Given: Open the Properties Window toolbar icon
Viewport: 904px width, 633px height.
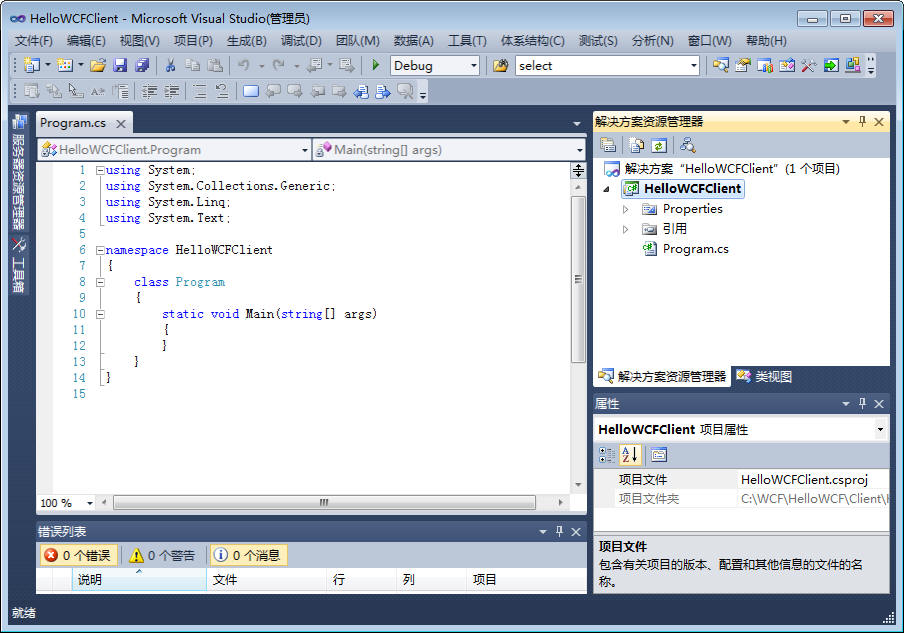Looking at the screenshot, I should 743,65.
